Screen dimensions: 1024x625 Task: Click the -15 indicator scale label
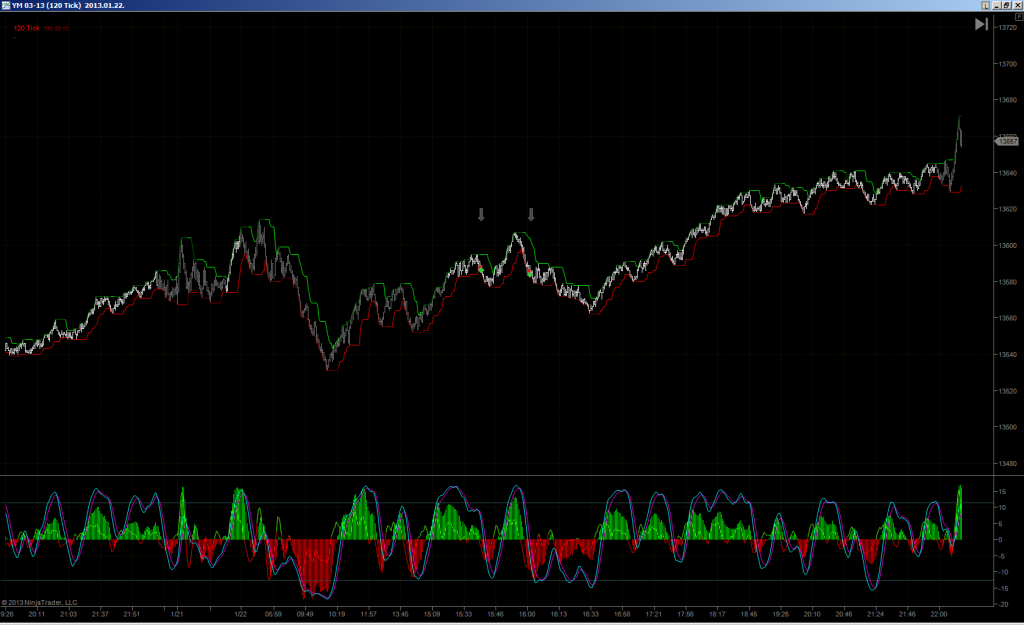pyautogui.click(x=1003, y=588)
